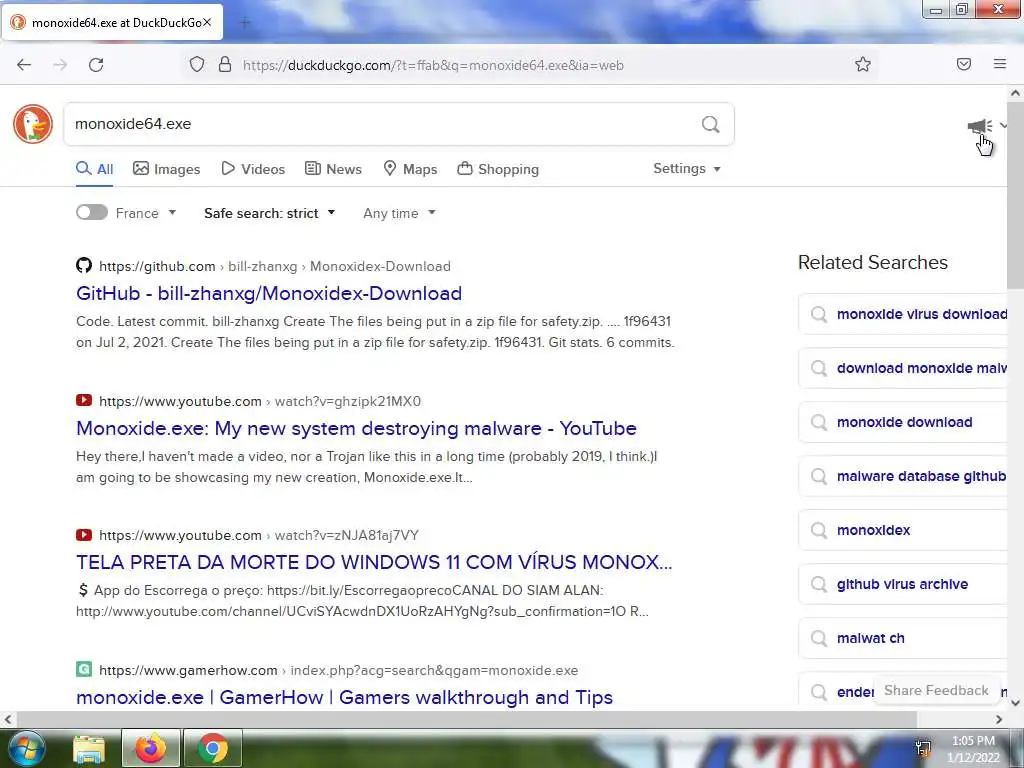This screenshot has width=1024, height=768.
Task: Open the Settings dropdown
Action: [686, 168]
